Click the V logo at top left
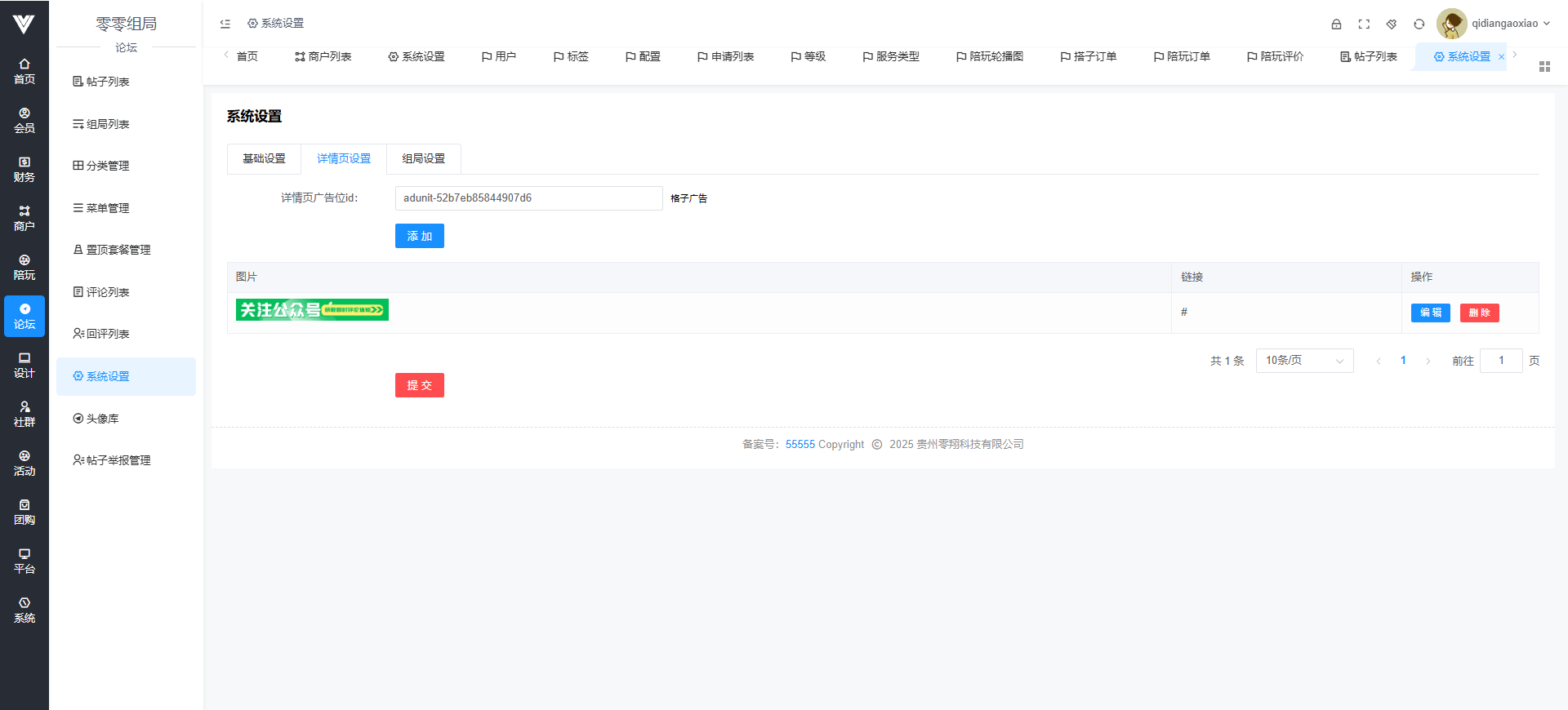The image size is (1568, 710). (24, 24)
